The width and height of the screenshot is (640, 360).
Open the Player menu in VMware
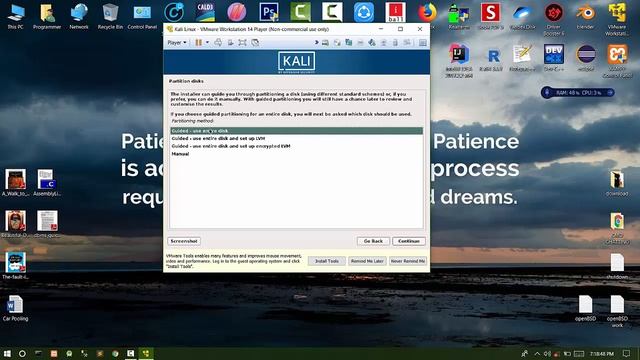(177, 42)
